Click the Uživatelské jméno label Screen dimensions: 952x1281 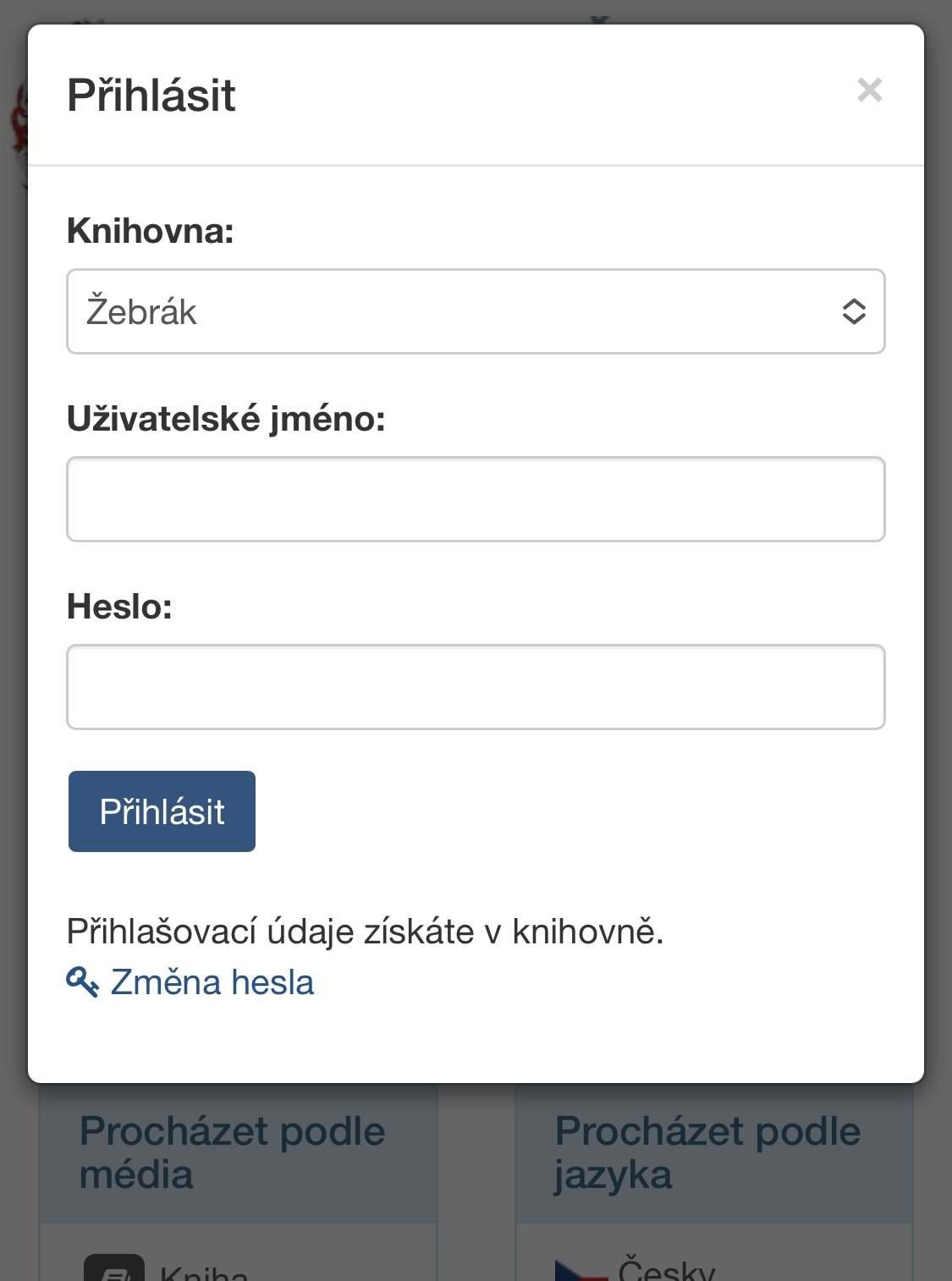[x=226, y=419]
